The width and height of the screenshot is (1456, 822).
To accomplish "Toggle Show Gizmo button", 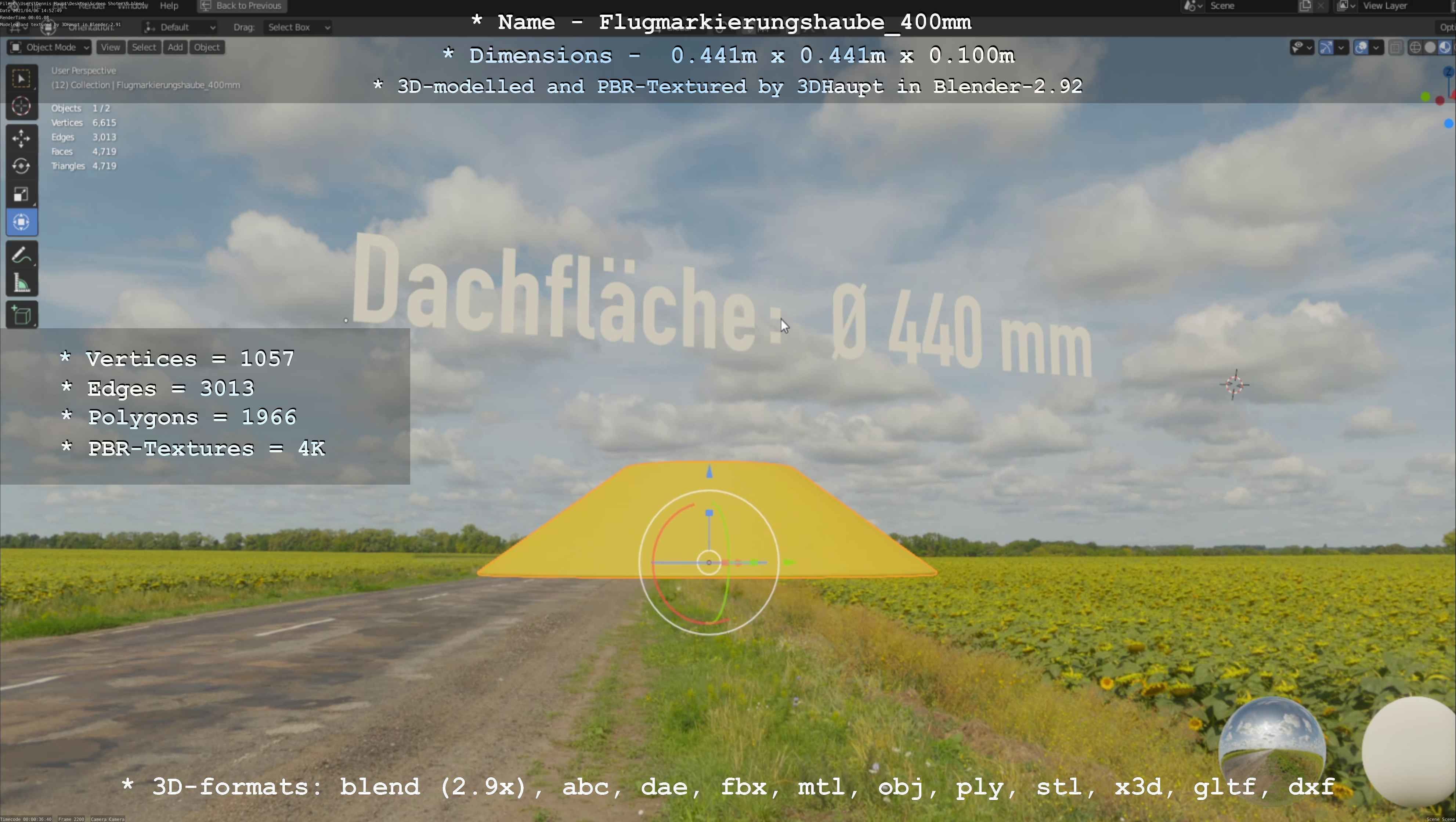I will point(1326,47).
